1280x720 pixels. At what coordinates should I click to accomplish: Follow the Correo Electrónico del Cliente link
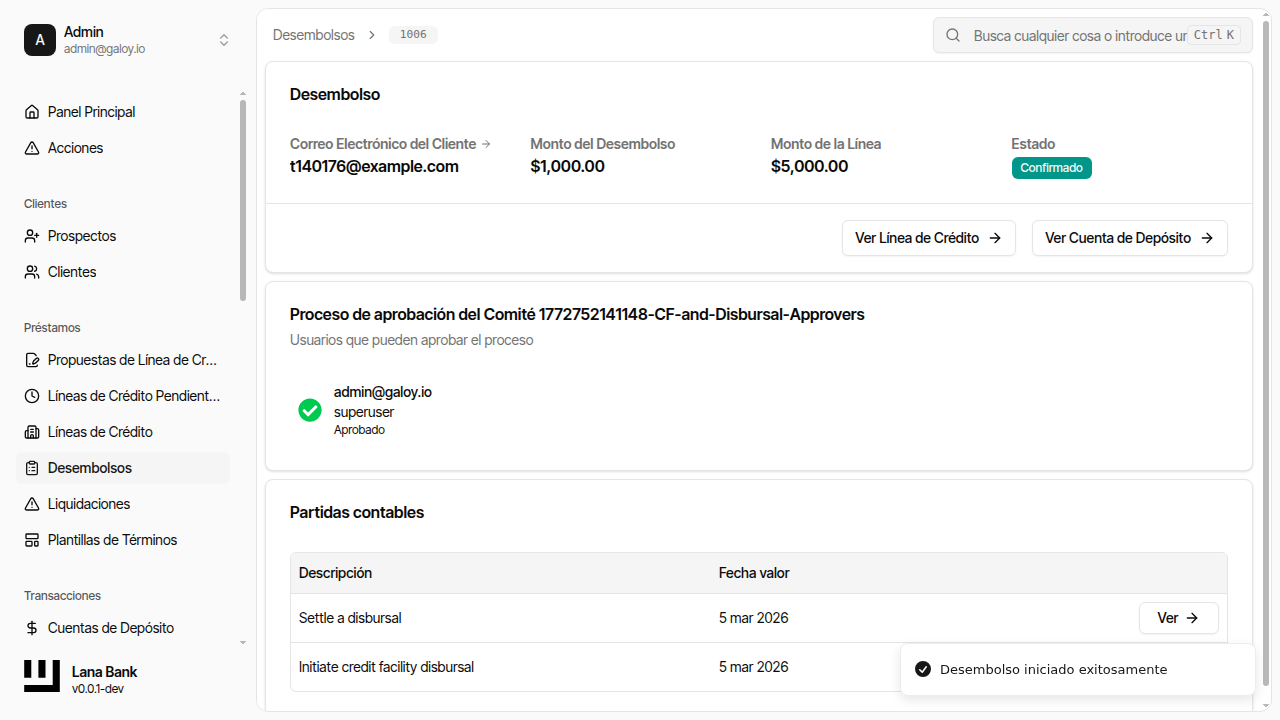[x=390, y=144]
